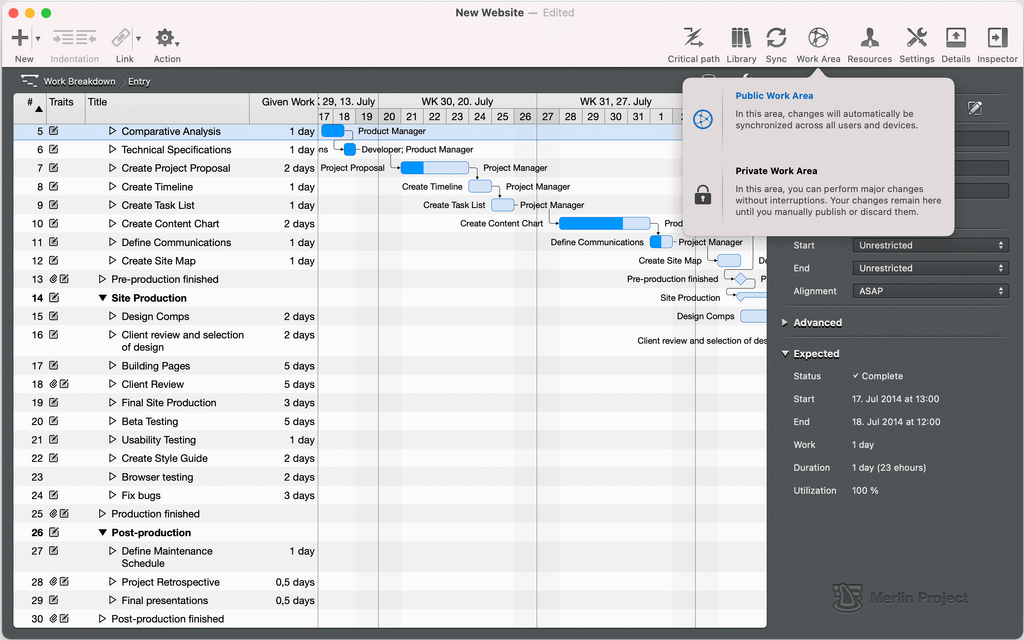Open the Start Unrestricted dropdown

tap(931, 245)
